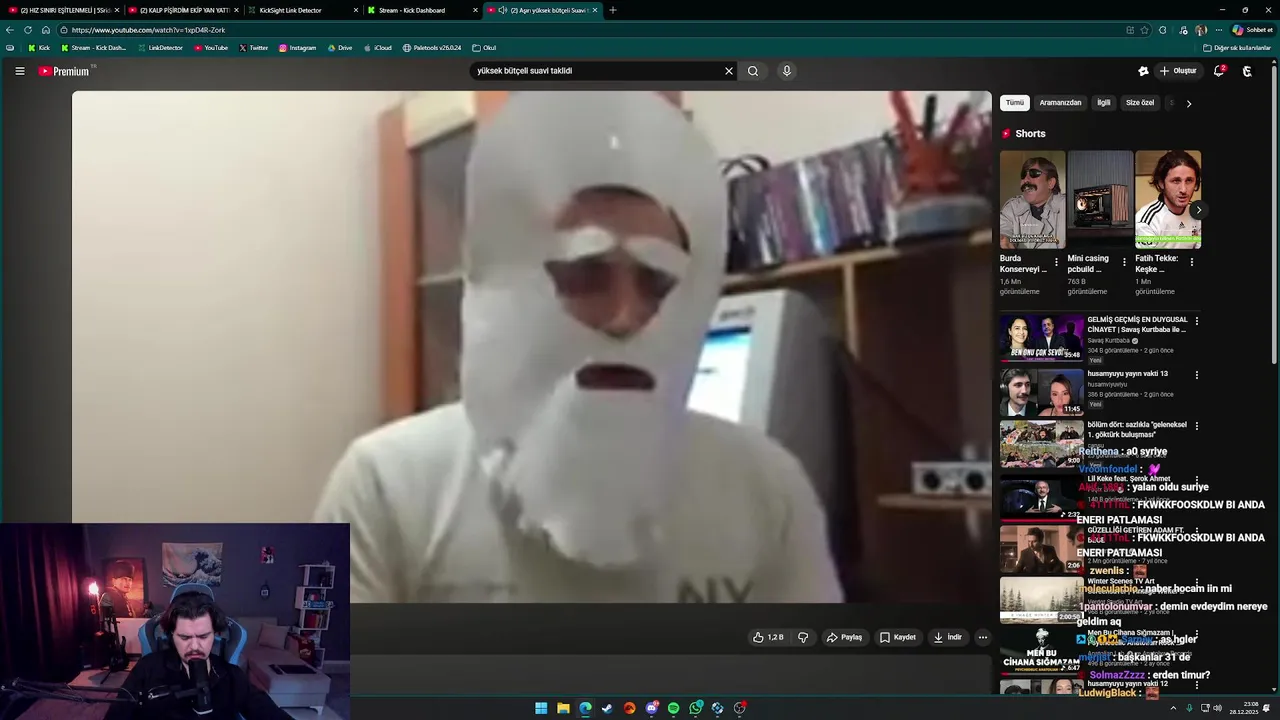Open WhatsApp from the taskbar
Screen dimensions: 1280x720
pos(695,708)
